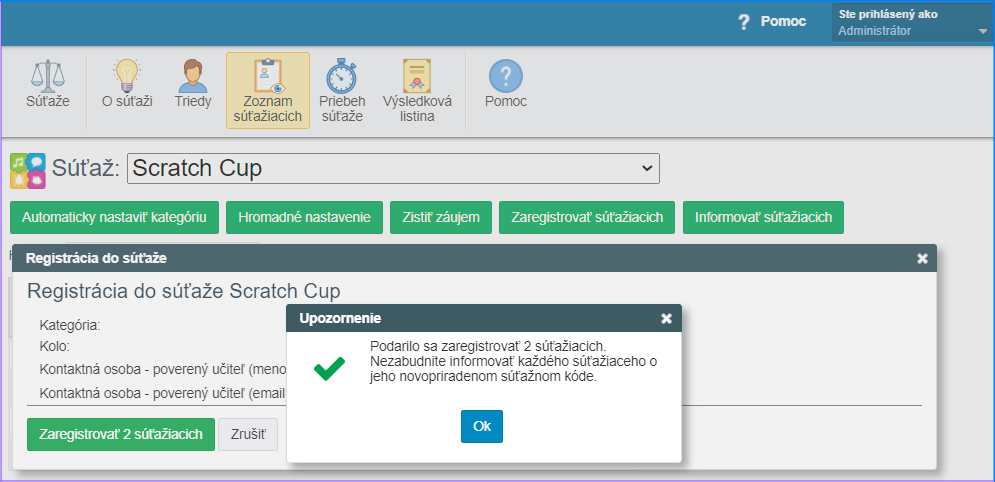Click Upozornenie dialog title
995x482 pixels.
(340, 318)
